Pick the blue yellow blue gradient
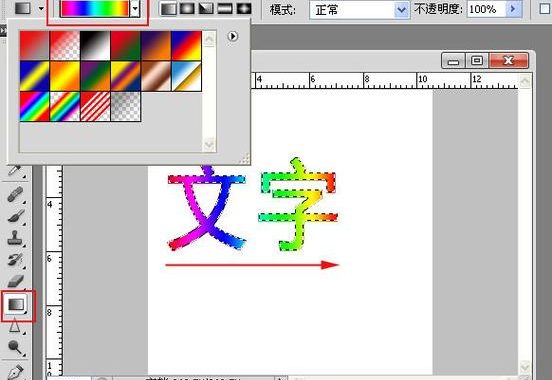 (34, 76)
